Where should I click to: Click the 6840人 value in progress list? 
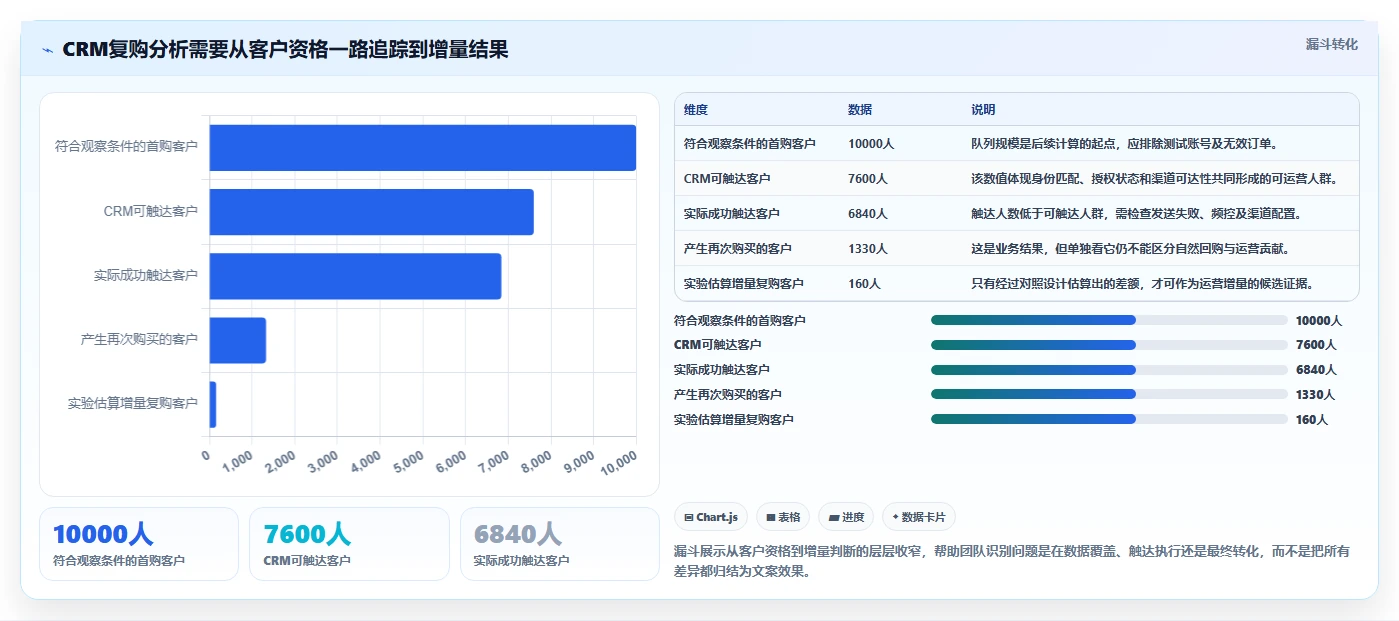(x=1316, y=370)
